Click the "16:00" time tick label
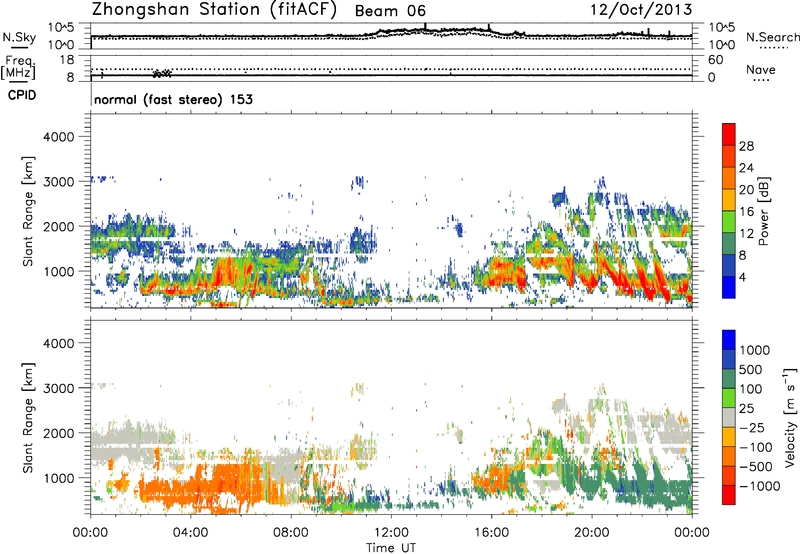The image size is (800, 554). pos(491,533)
